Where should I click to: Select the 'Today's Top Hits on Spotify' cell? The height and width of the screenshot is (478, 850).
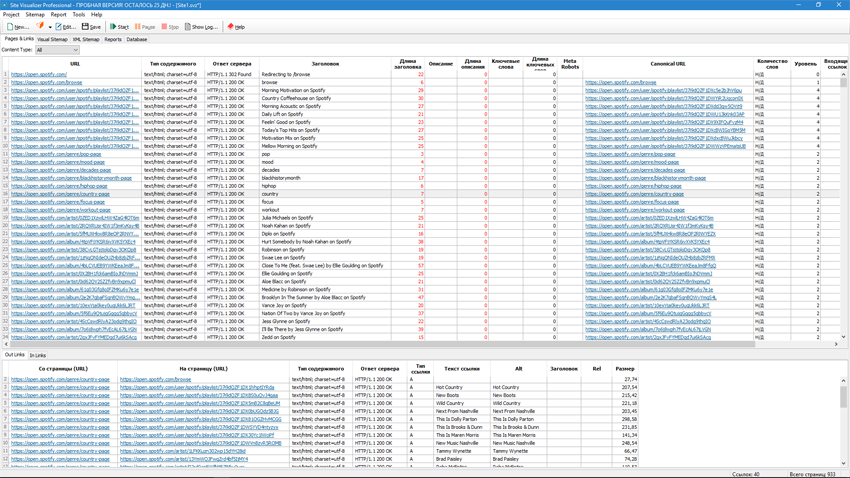point(325,130)
